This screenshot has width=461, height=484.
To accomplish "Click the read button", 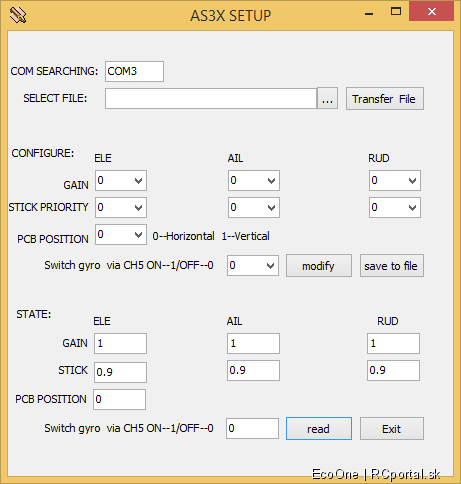I will point(319,428).
